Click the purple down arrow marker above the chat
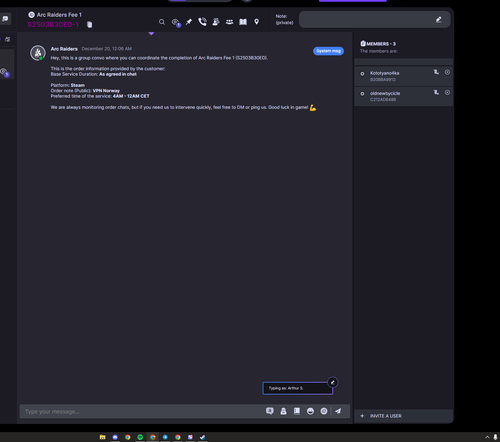 (151, 33)
